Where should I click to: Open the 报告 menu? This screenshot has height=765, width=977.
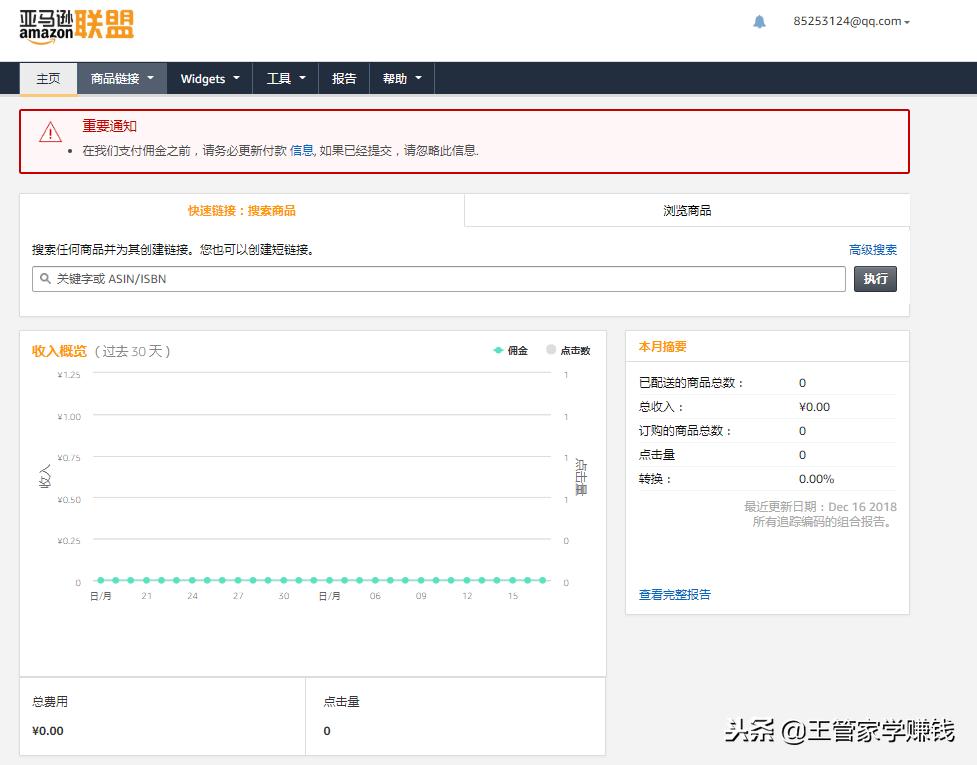pos(343,77)
